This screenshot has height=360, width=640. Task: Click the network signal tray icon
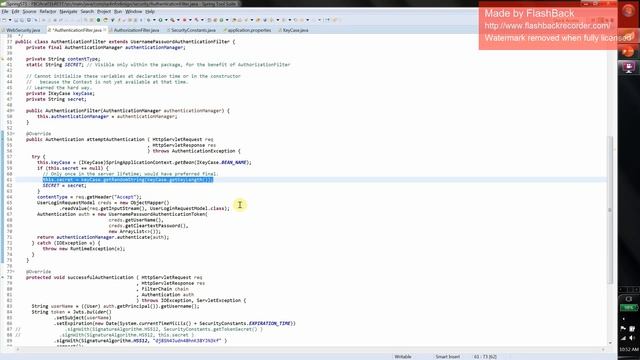point(624,338)
